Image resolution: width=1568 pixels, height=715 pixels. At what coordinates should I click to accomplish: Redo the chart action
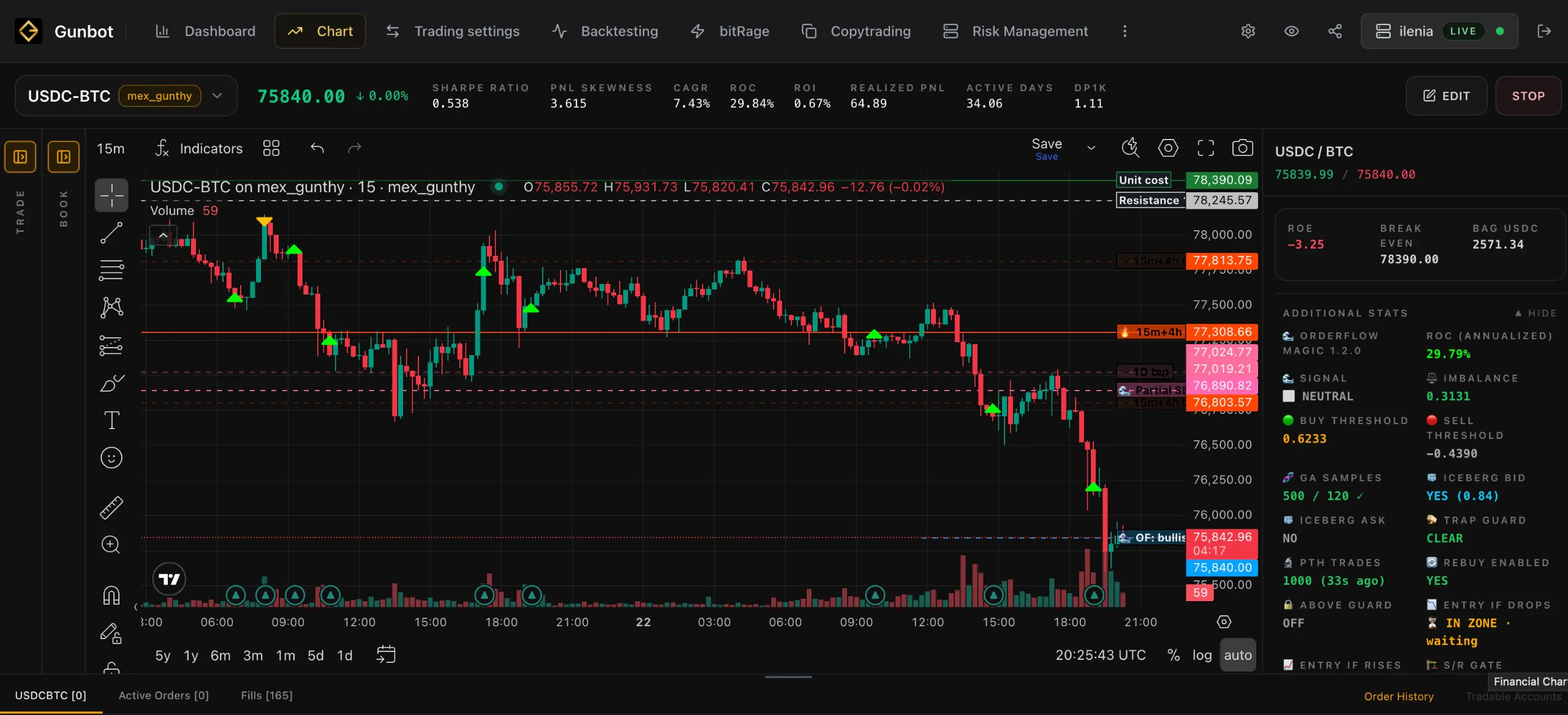point(355,149)
